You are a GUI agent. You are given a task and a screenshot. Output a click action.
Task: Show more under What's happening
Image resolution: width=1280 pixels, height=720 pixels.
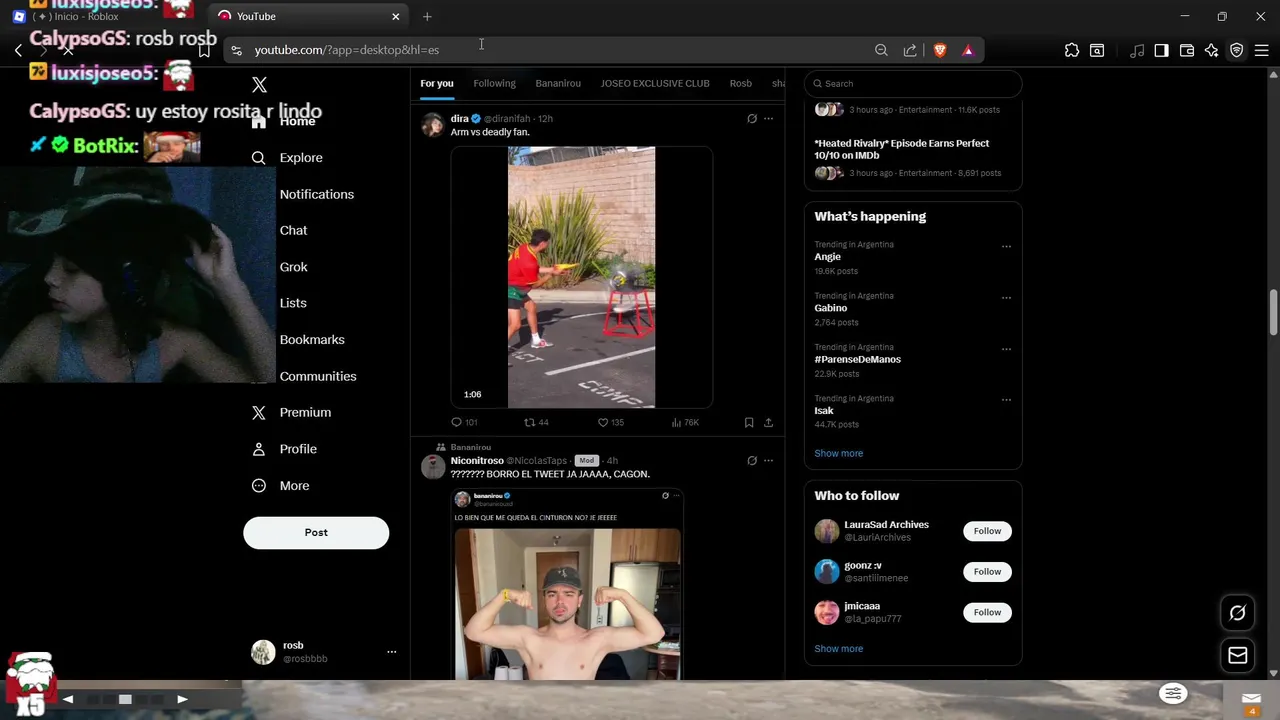(839, 454)
